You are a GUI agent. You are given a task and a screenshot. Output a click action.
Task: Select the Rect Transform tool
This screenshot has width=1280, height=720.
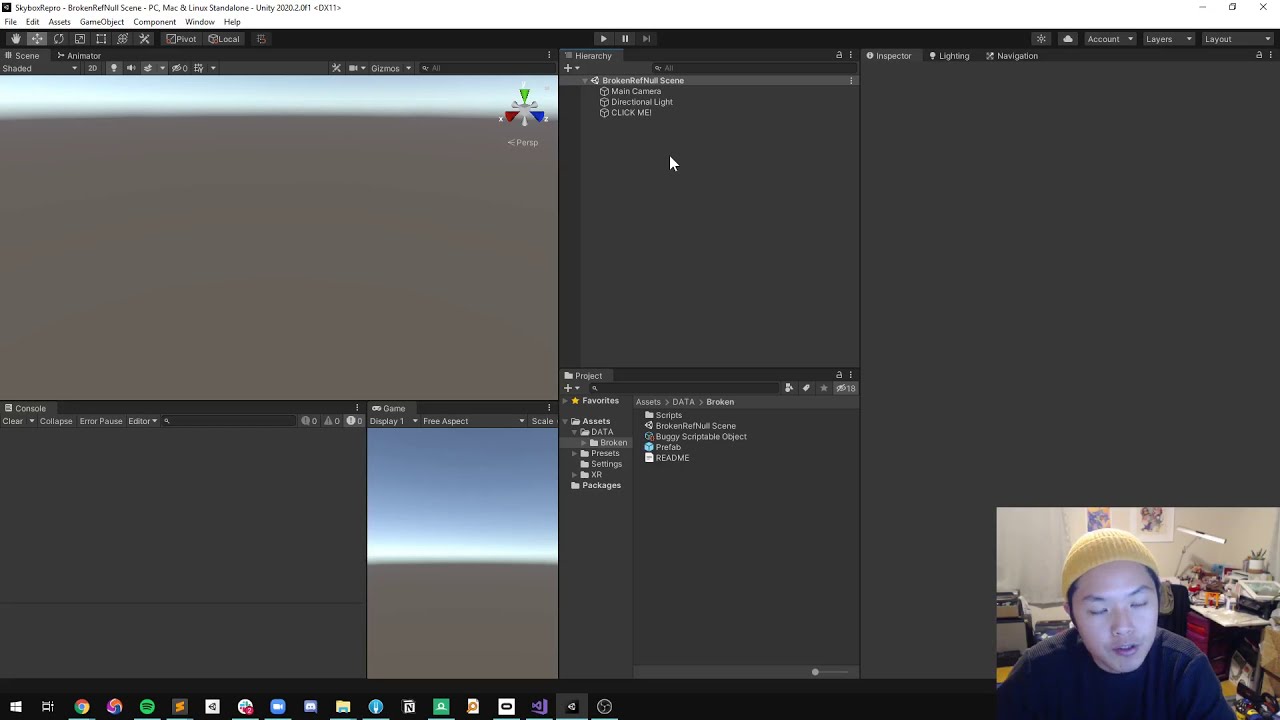pyautogui.click(x=101, y=38)
